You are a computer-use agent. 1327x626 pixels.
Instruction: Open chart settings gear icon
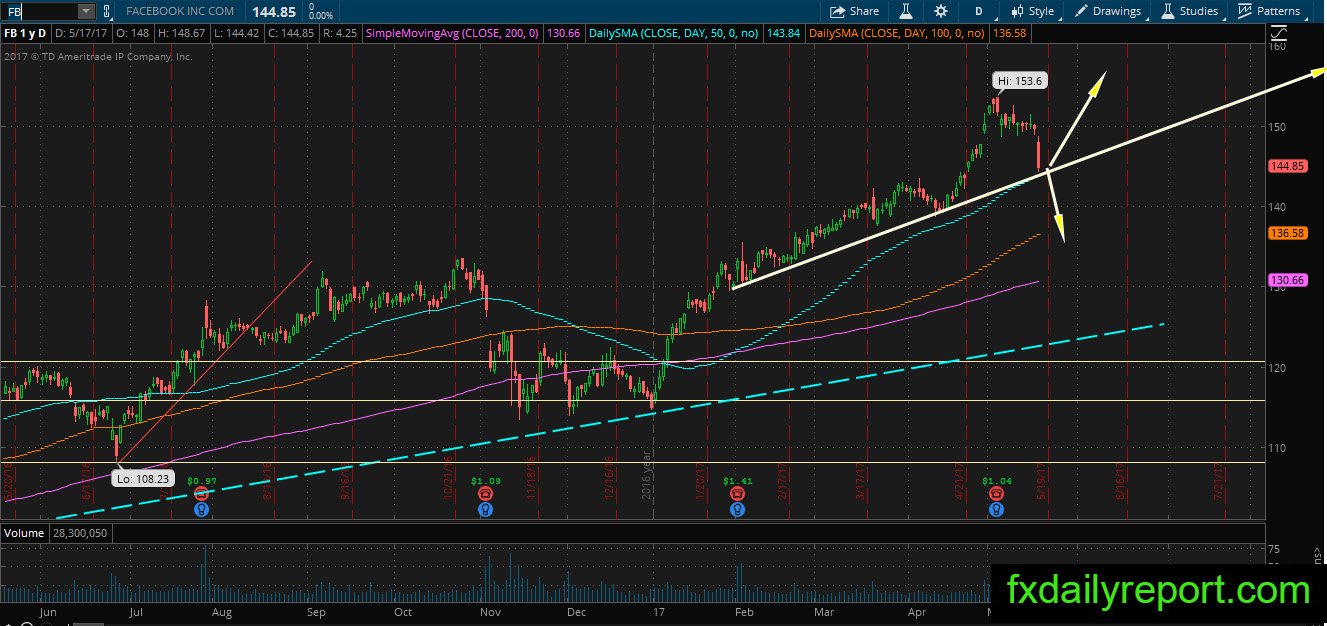941,11
